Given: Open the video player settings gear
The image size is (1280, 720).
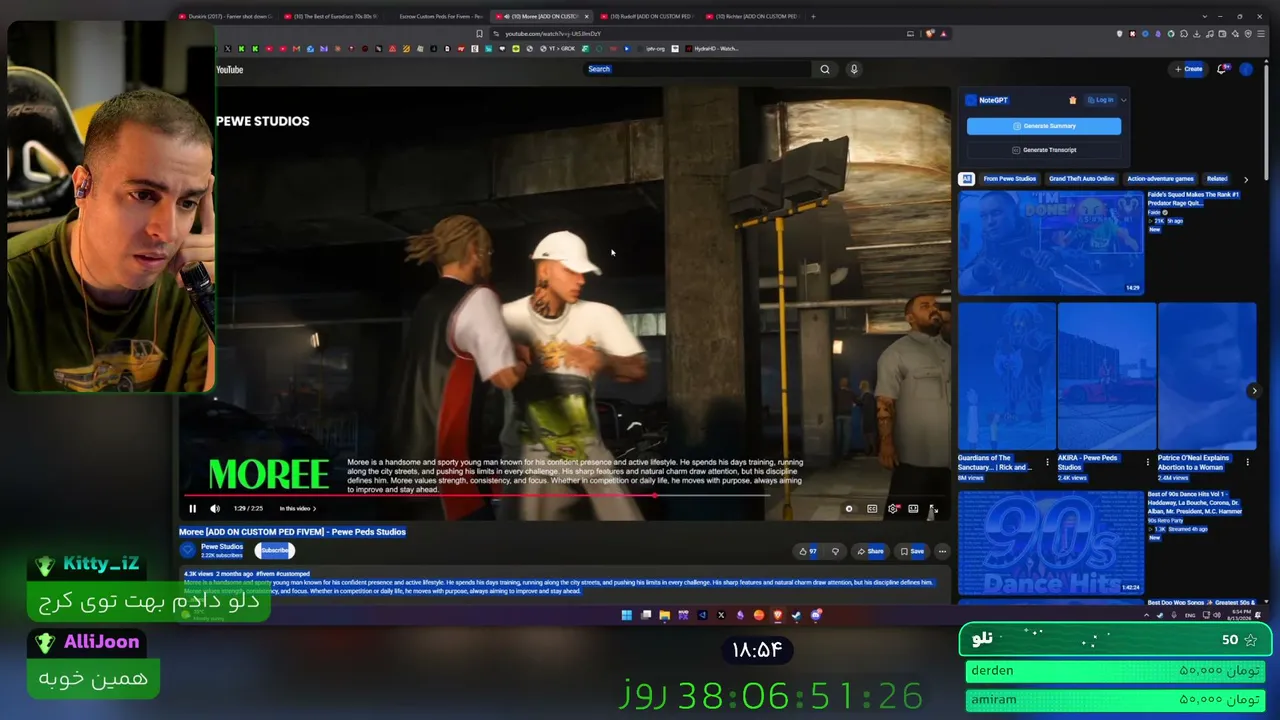Looking at the screenshot, I should click(x=893, y=509).
